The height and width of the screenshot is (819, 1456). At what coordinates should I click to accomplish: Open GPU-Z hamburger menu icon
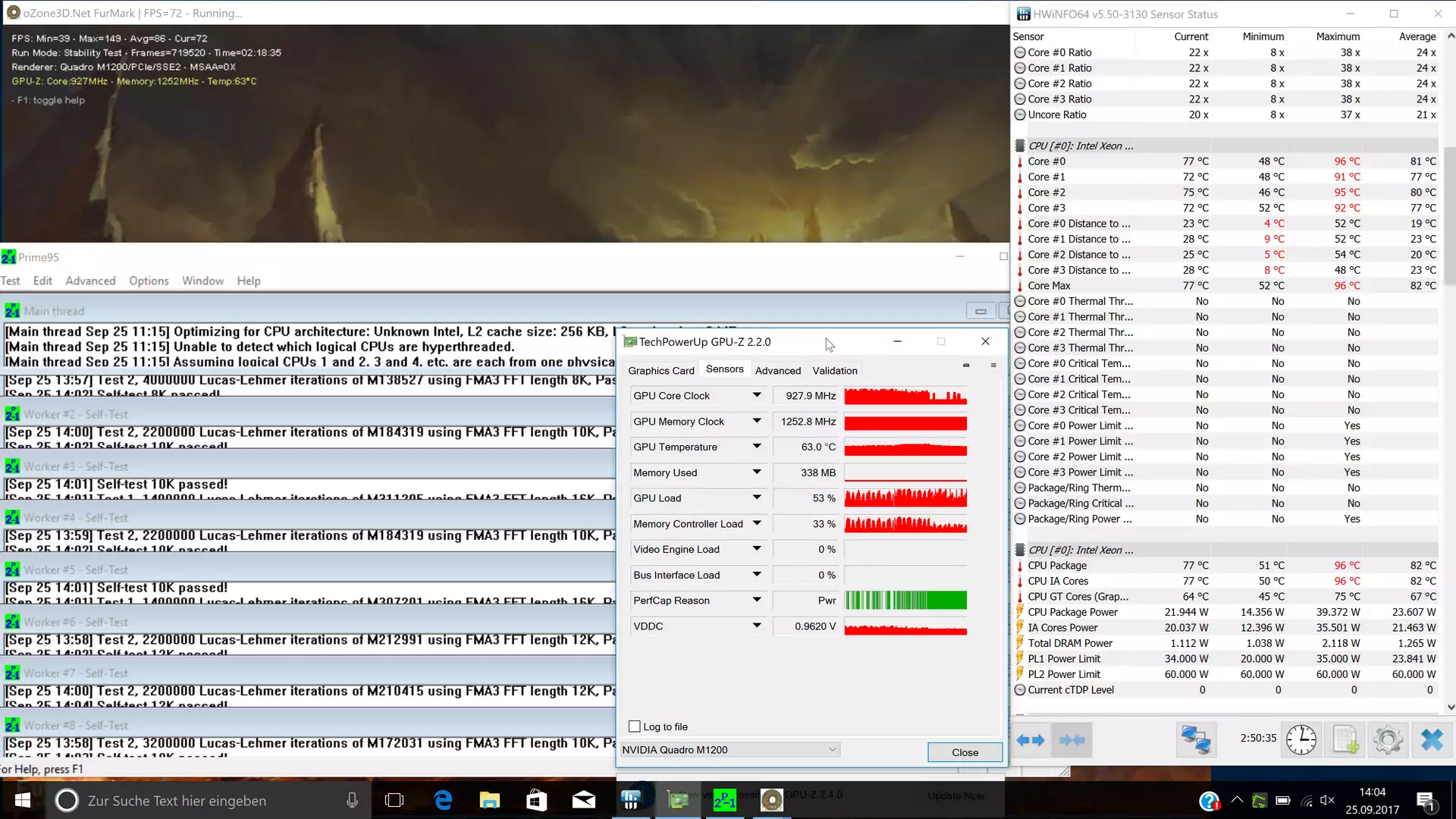993,366
